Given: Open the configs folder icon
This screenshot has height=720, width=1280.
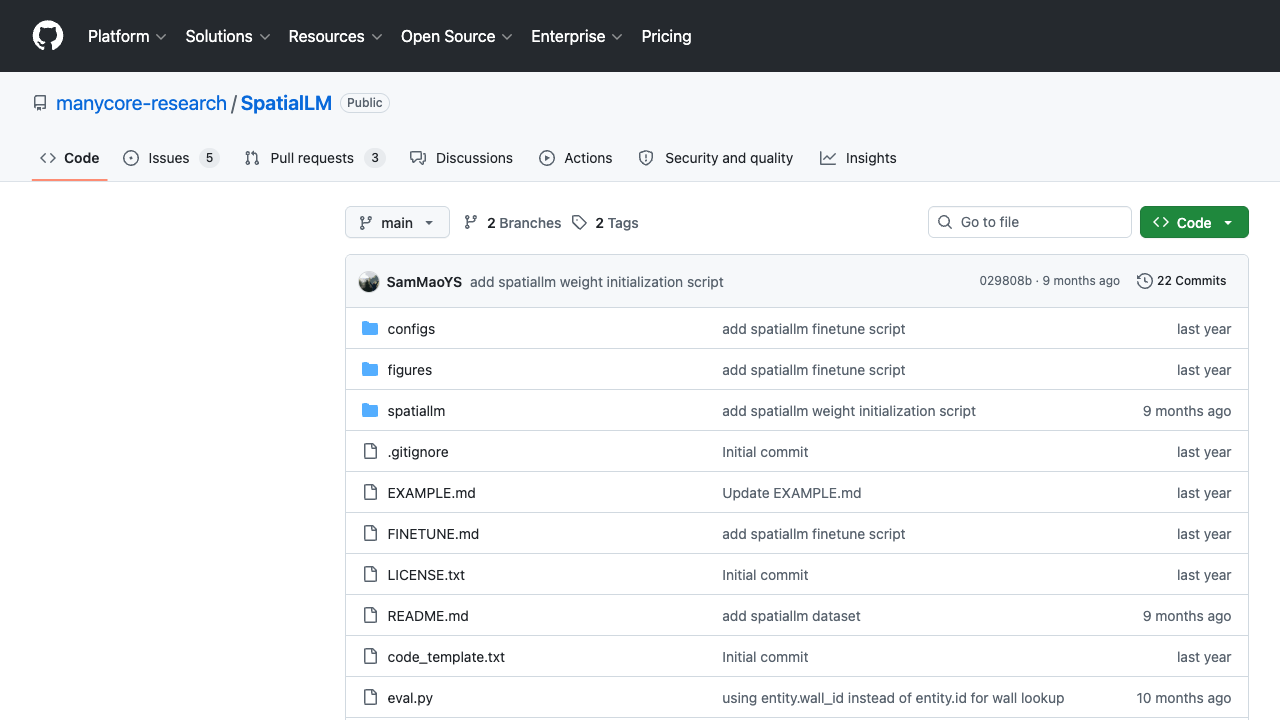Looking at the screenshot, I should point(370,329).
